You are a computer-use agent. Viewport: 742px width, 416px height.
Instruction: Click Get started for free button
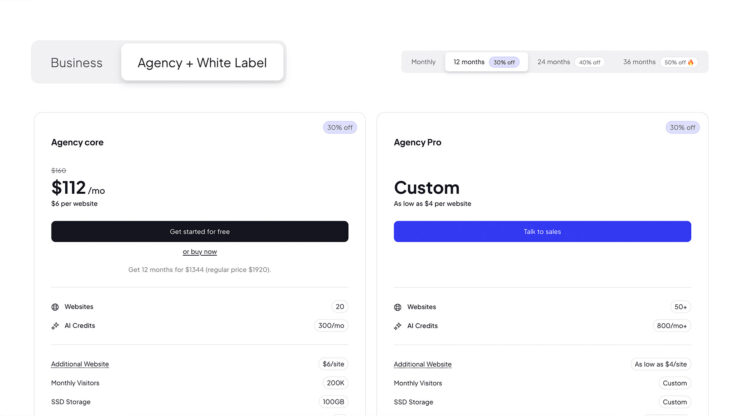[200, 231]
